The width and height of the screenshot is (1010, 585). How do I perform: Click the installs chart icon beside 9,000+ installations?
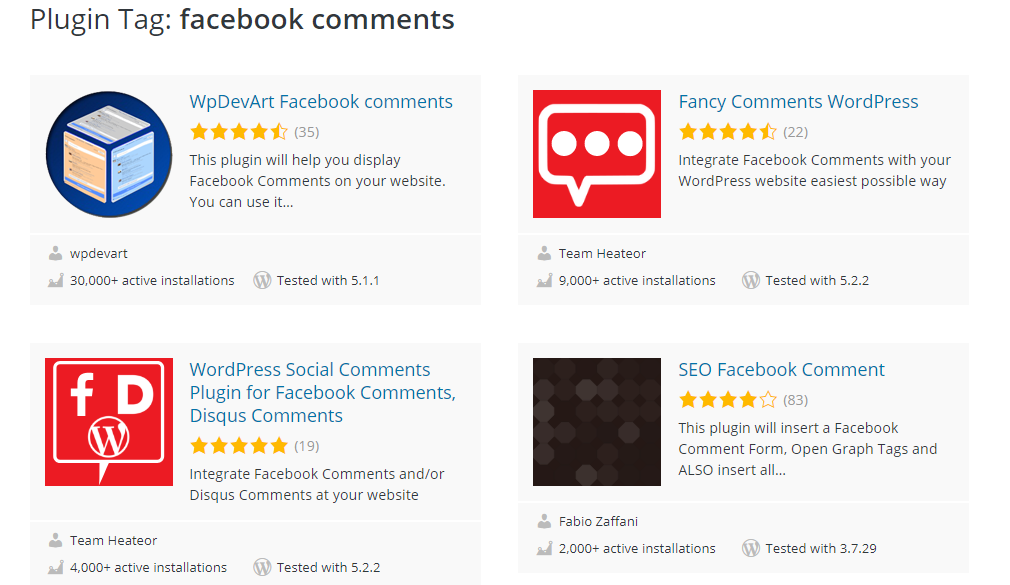point(544,280)
